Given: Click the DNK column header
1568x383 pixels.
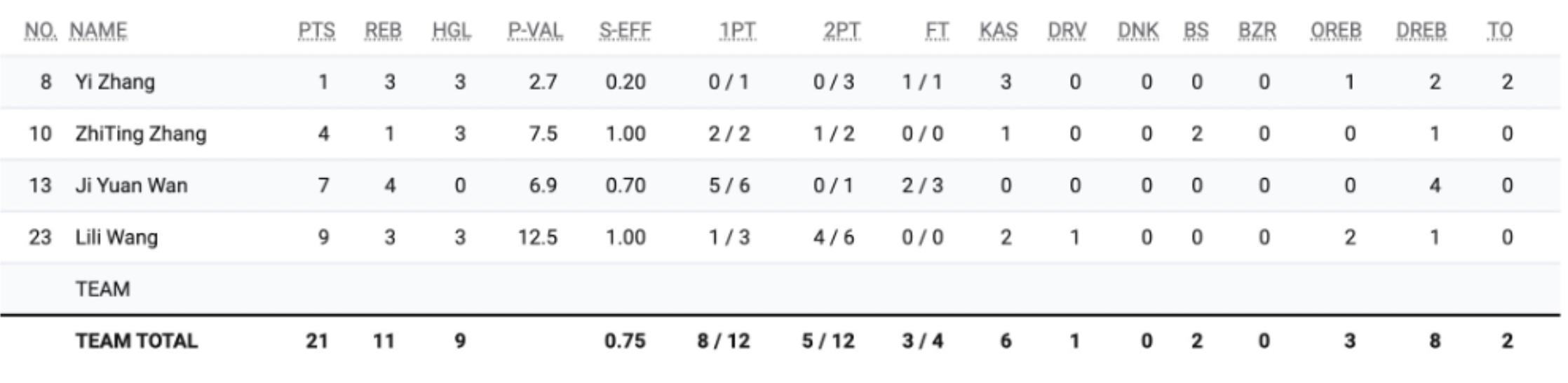Looking at the screenshot, I should [x=1138, y=31].
